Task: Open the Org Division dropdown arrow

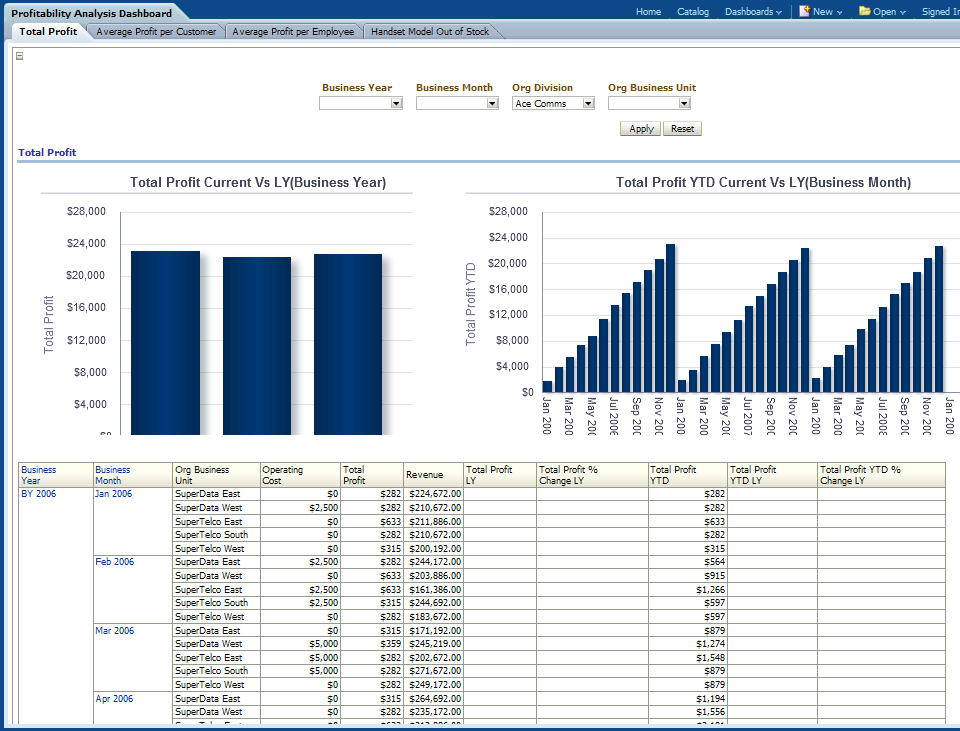Action: click(x=588, y=103)
